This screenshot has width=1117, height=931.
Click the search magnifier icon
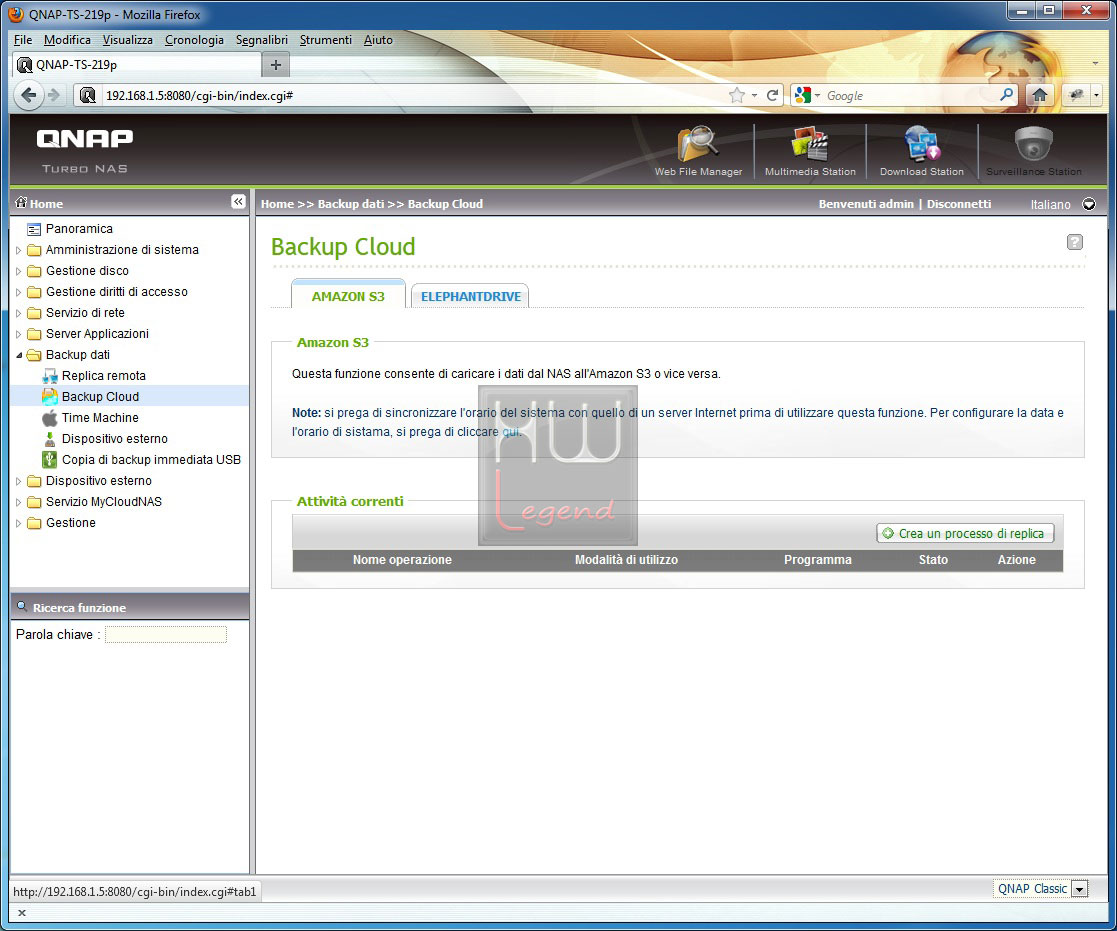(1006, 94)
